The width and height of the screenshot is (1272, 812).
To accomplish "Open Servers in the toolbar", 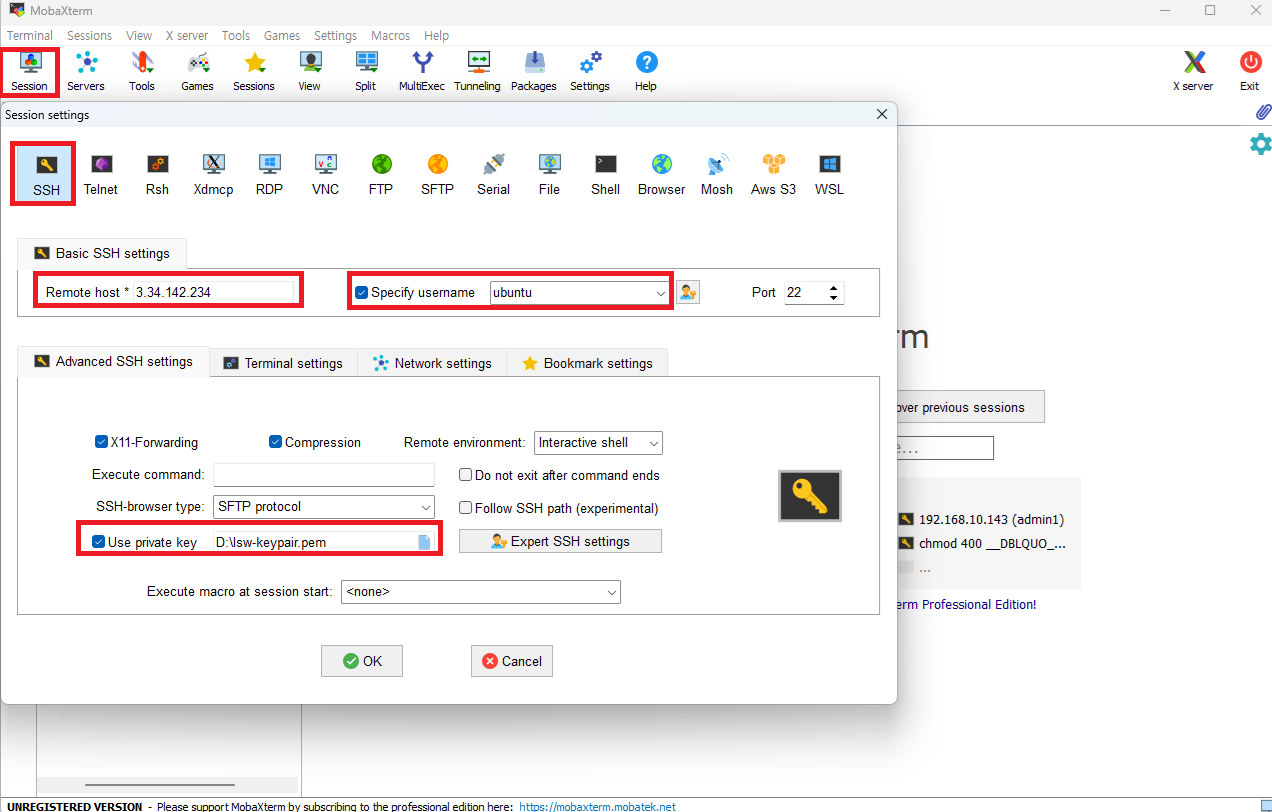I will coord(86,71).
